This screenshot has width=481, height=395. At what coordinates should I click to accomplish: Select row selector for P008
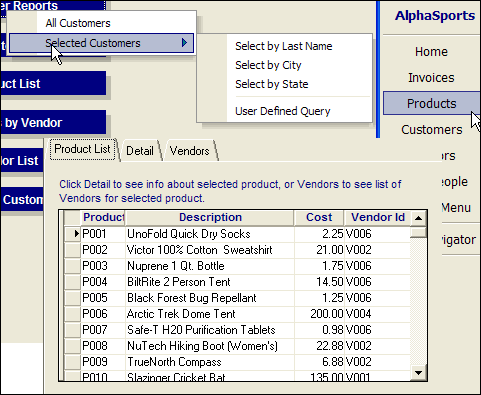click(x=72, y=346)
